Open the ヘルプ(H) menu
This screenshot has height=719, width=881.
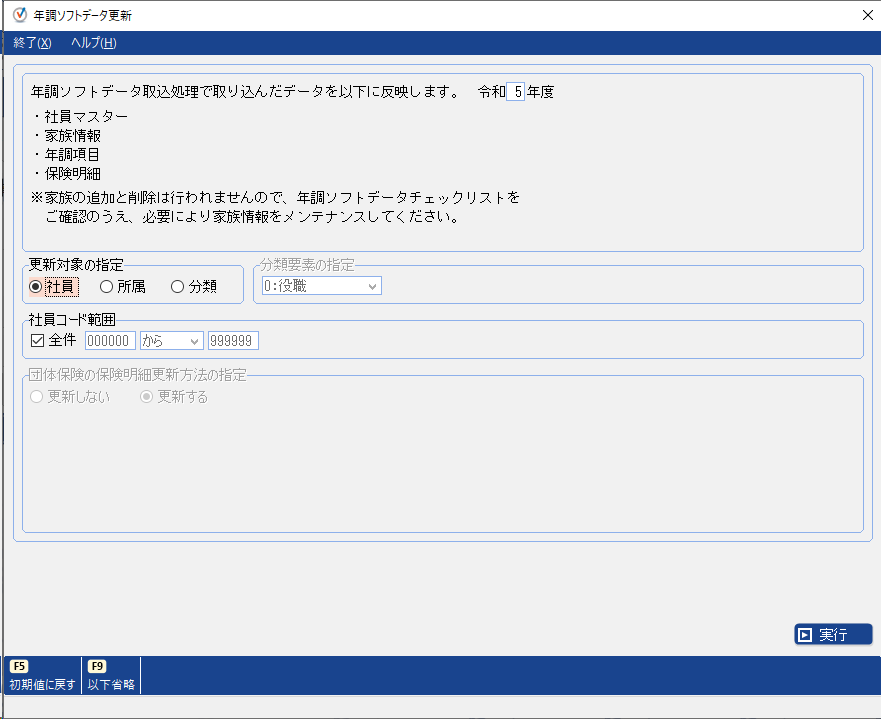(93, 43)
